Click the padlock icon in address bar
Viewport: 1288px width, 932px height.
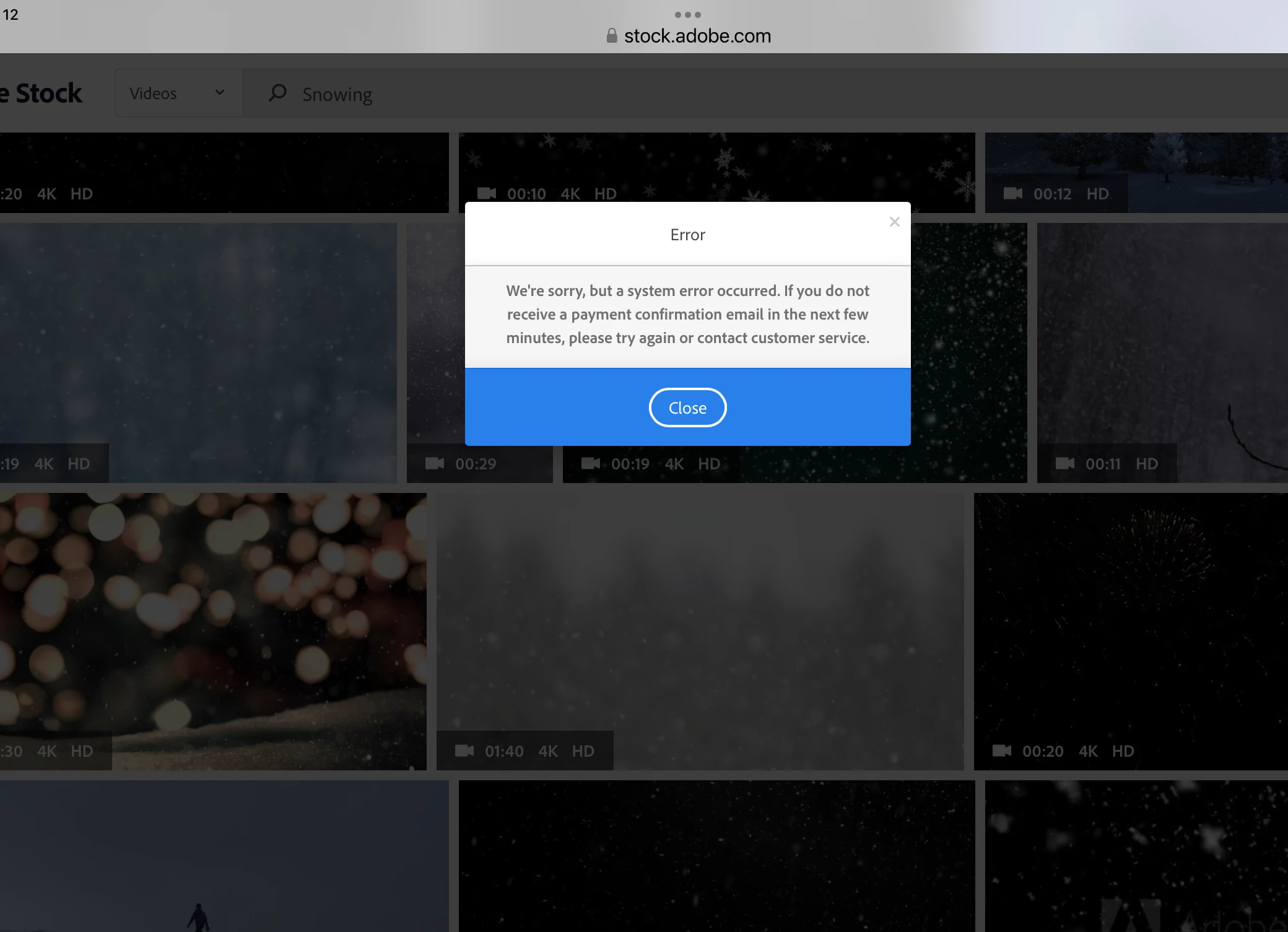[612, 36]
